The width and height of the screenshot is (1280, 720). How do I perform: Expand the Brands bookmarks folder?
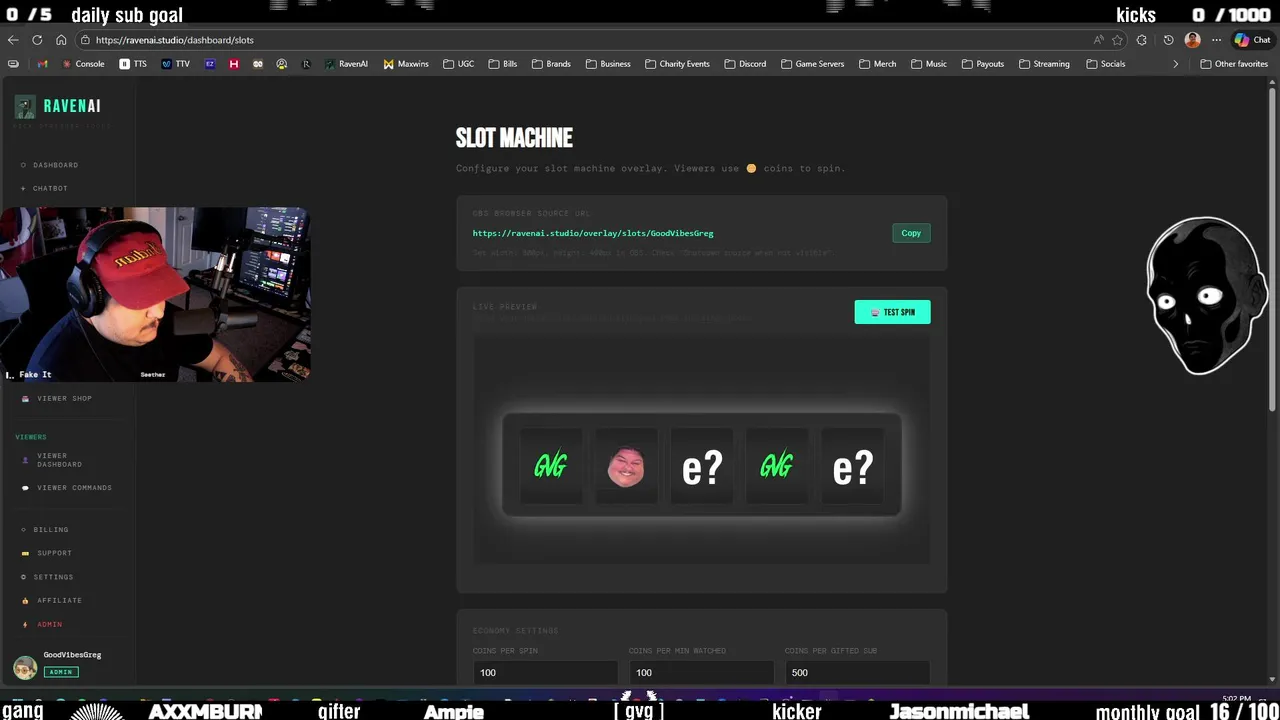click(x=551, y=64)
